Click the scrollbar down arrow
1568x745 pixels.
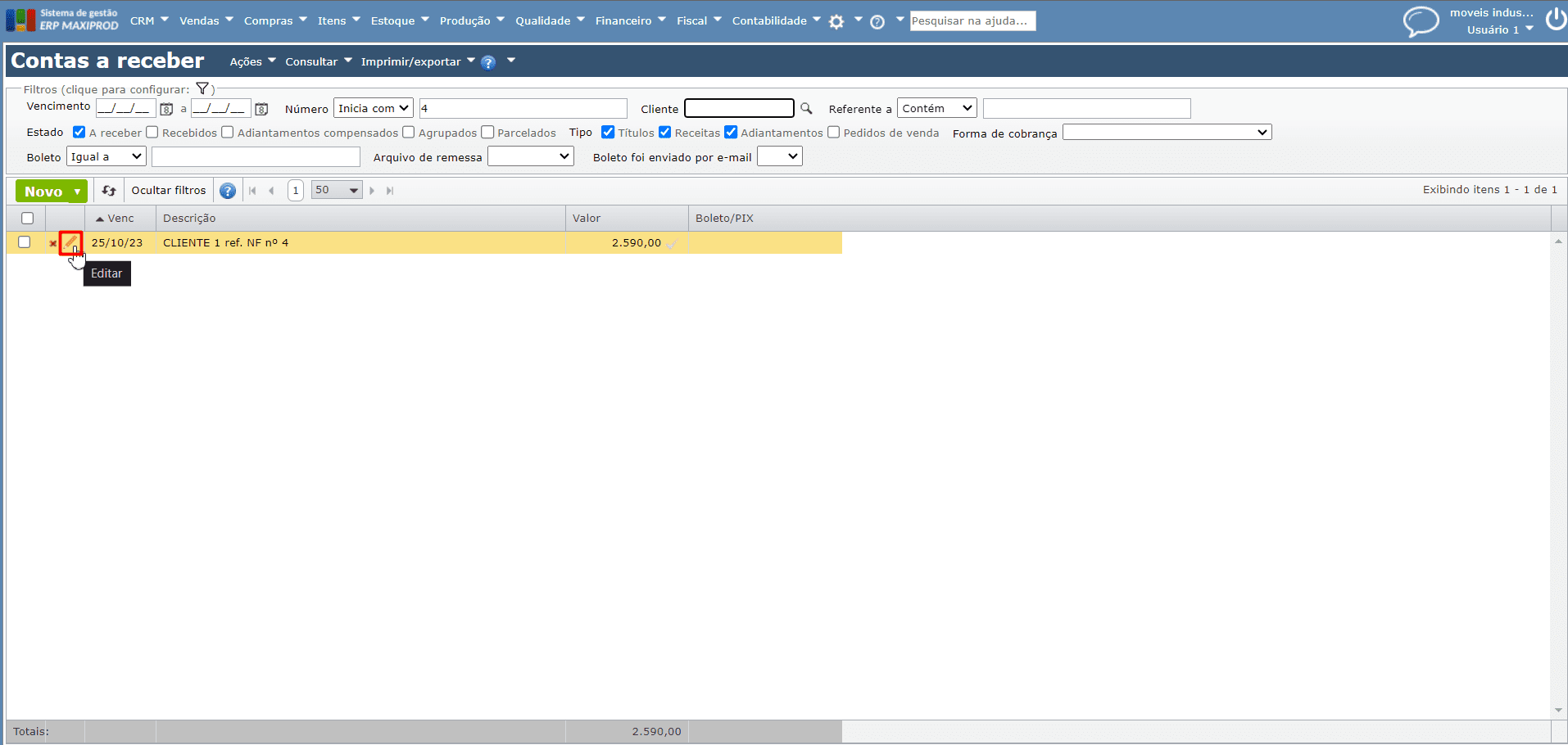pyautogui.click(x=1558, y=711)
